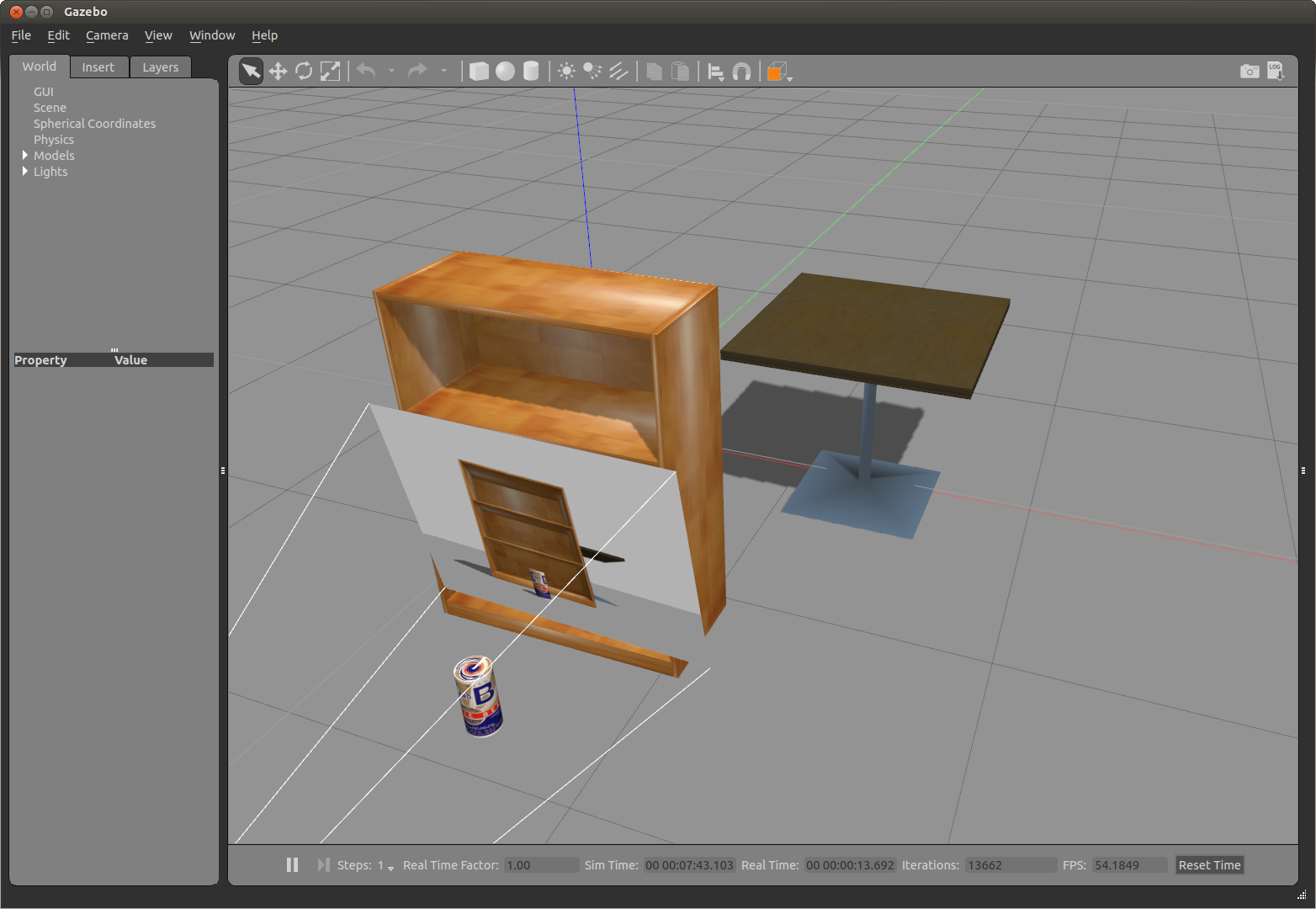The width and height of the screenshot is (1316, 909).
Task: Open the Window menu
Action: (212, 35)
